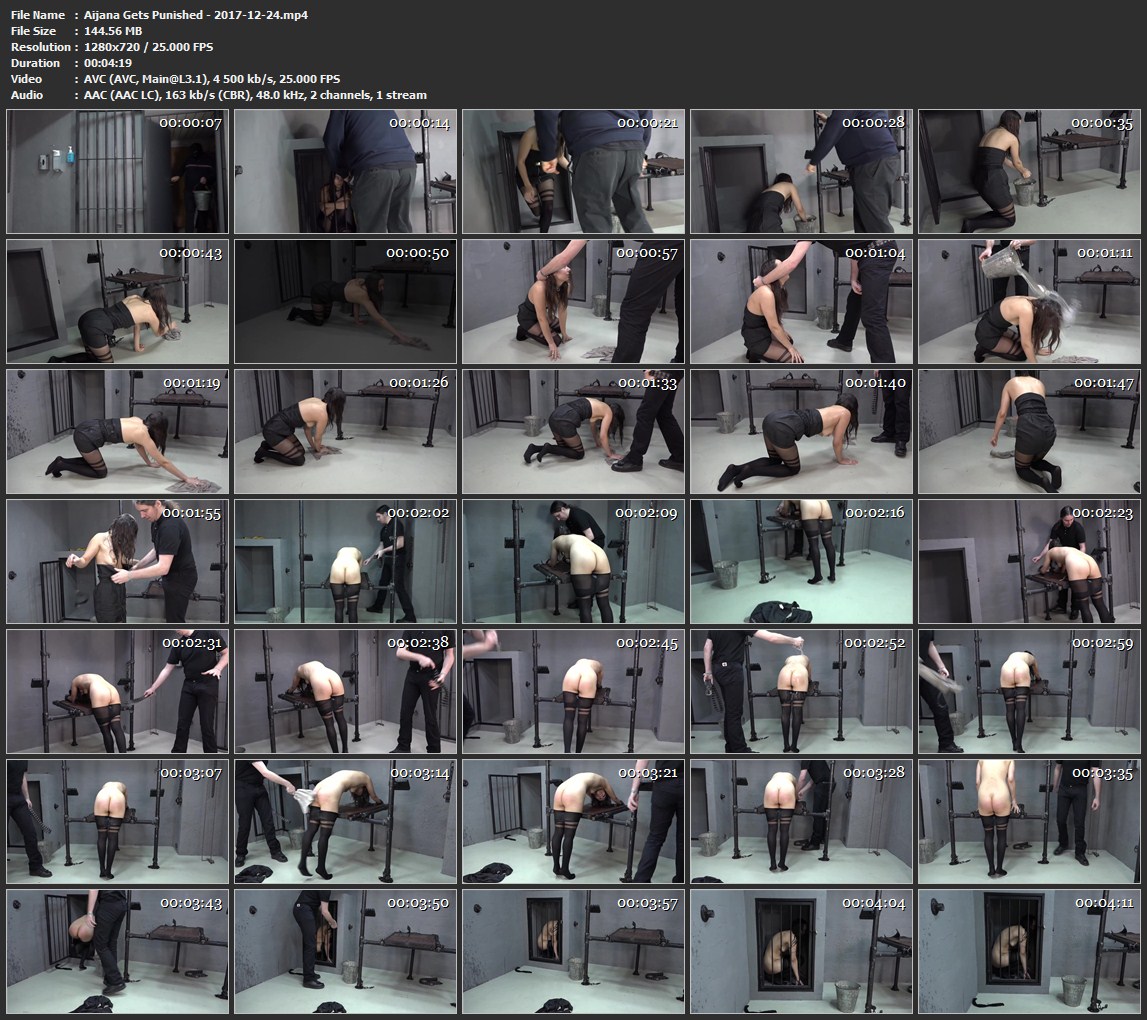Click the frame marked 00:02:02

(x=345, y=562)
